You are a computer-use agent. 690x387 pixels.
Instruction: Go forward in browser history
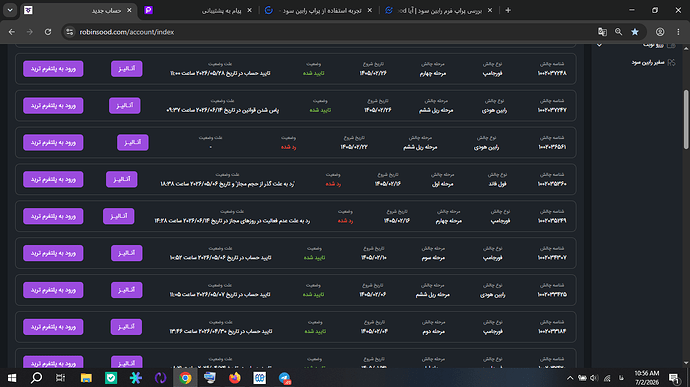pos(29,32)
